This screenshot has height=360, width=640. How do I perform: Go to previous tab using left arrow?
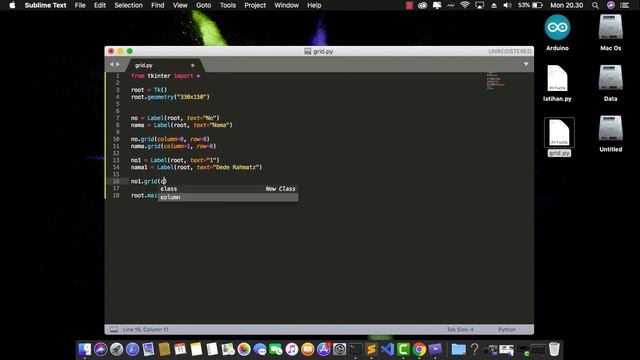tap(111, 64)
